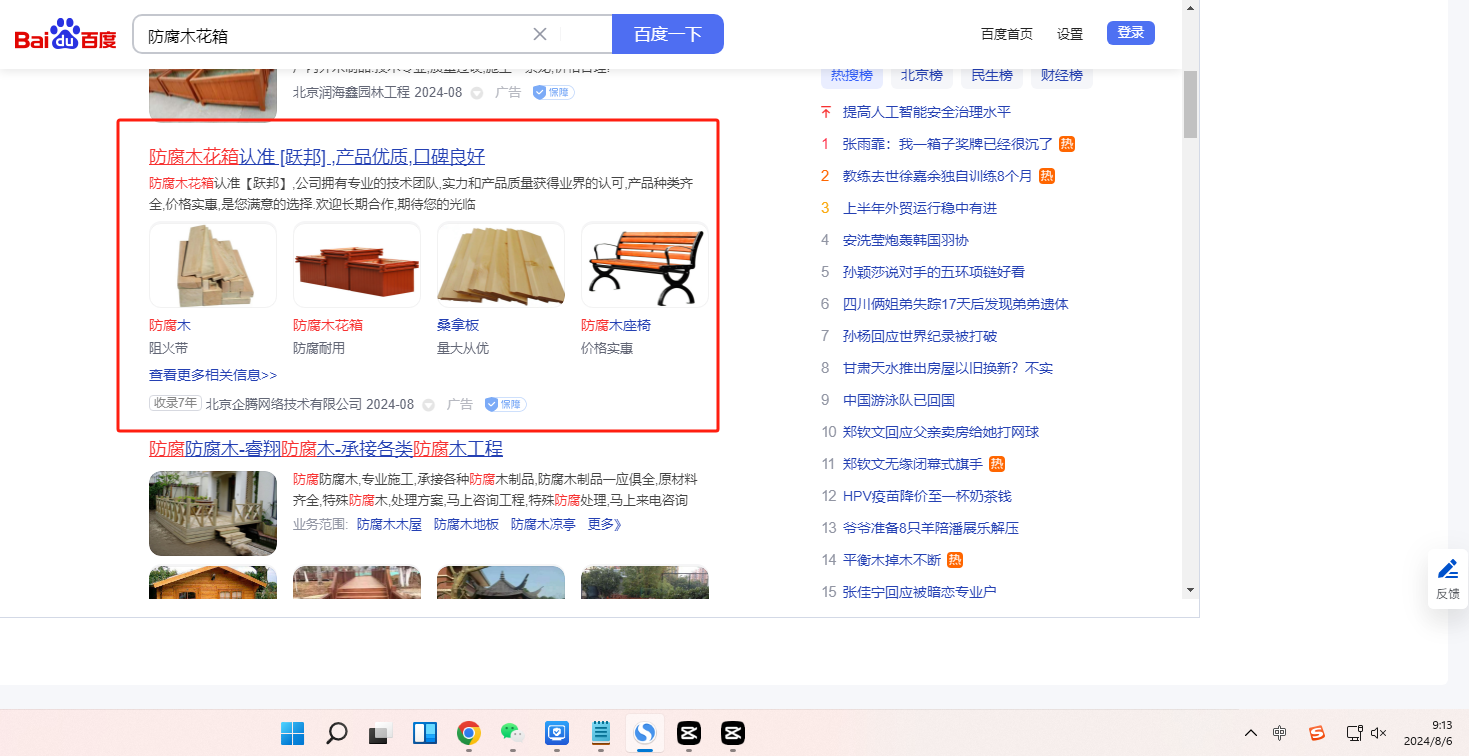Viewport: 1469px width, 756px height.
Task: Click the 桑拿板 product thumbnail
Action: click(x=501, y=265)
